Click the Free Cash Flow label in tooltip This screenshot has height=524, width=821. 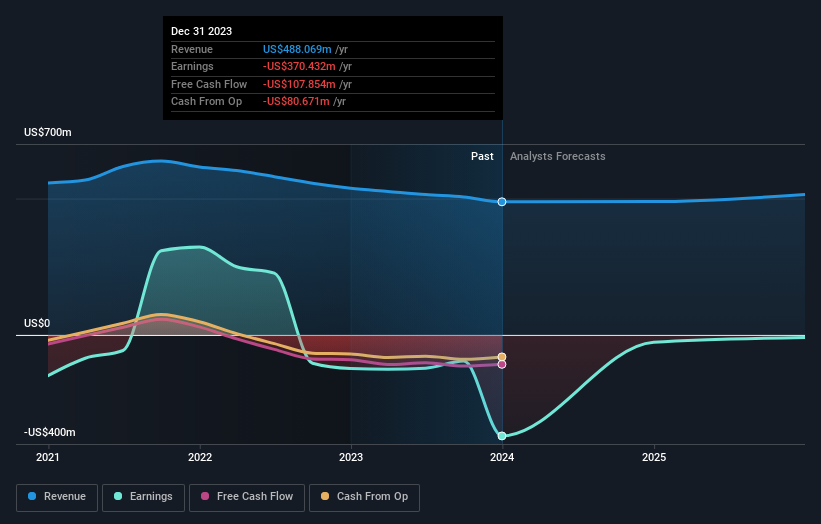click(209, 84)
